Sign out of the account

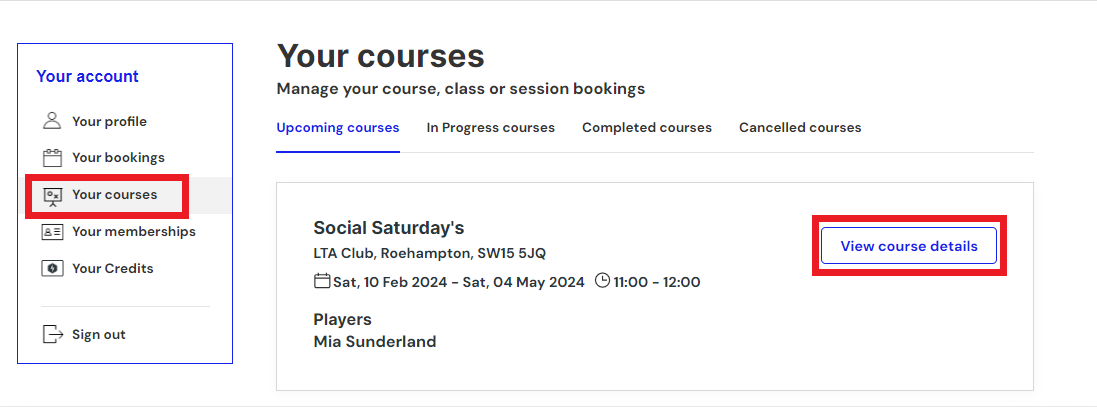tap(99, 334)
